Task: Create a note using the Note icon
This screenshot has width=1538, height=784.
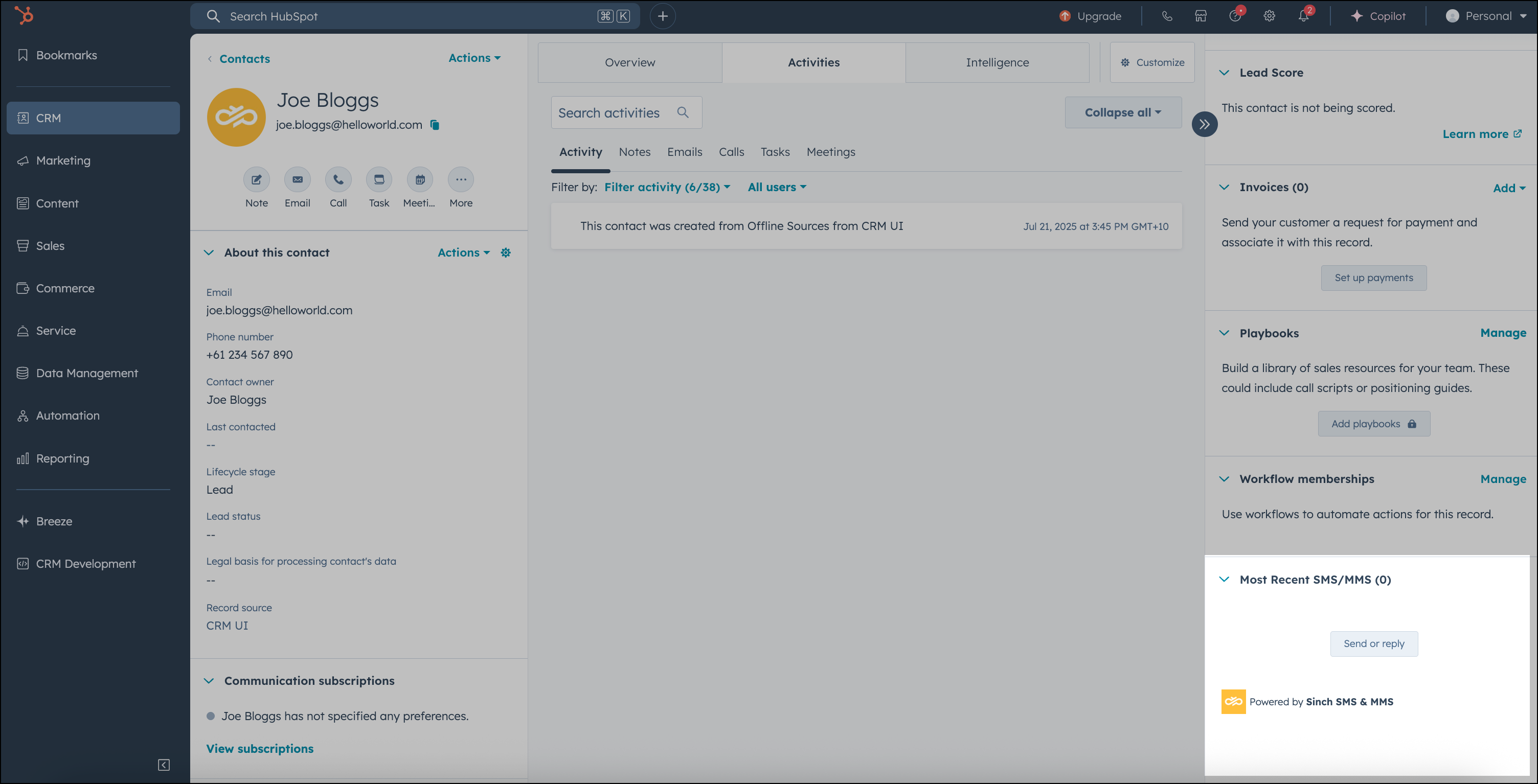Action: pos(256,179)
